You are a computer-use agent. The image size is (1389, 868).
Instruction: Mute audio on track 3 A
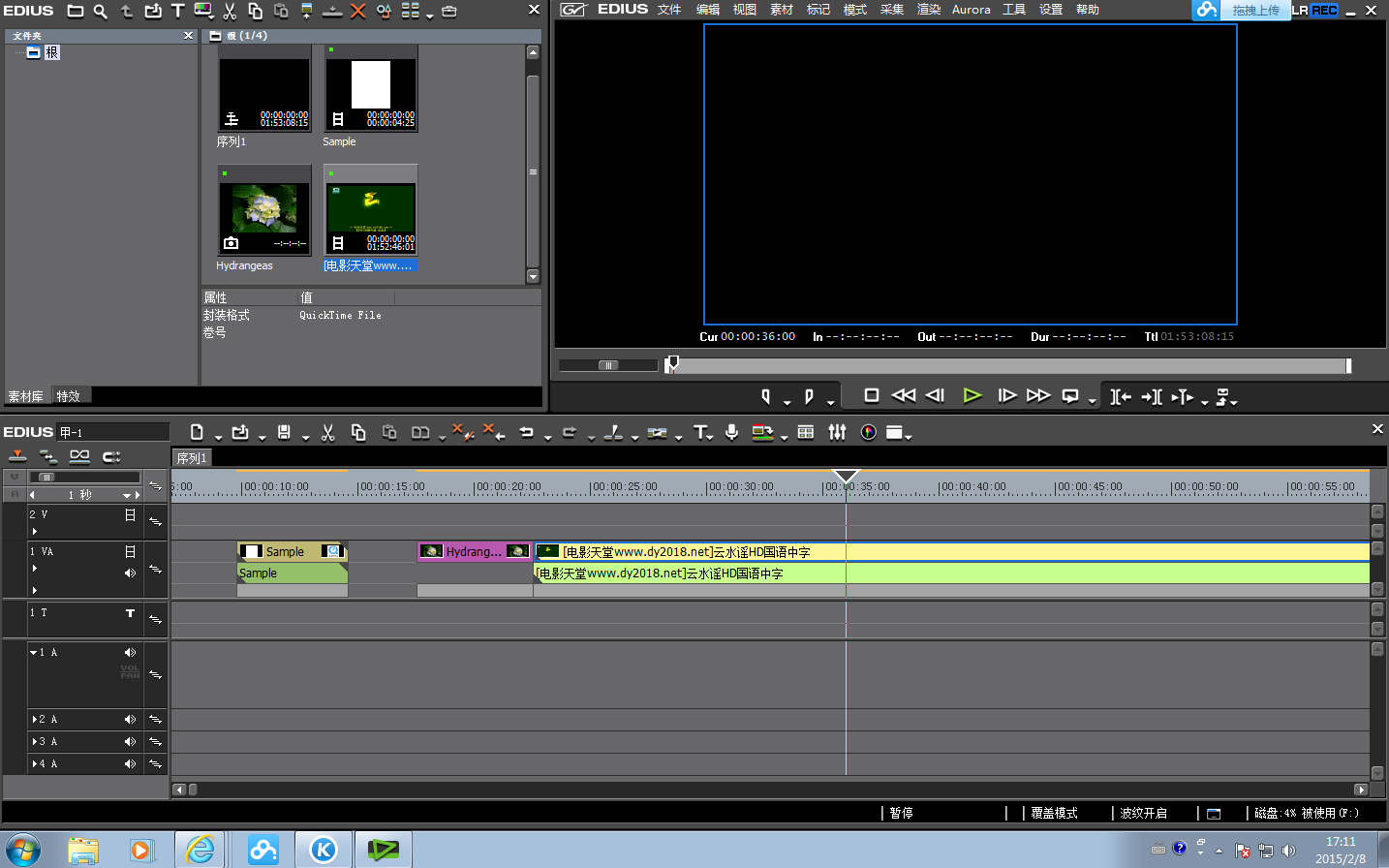pyautogui.click(x=130, y=742)
